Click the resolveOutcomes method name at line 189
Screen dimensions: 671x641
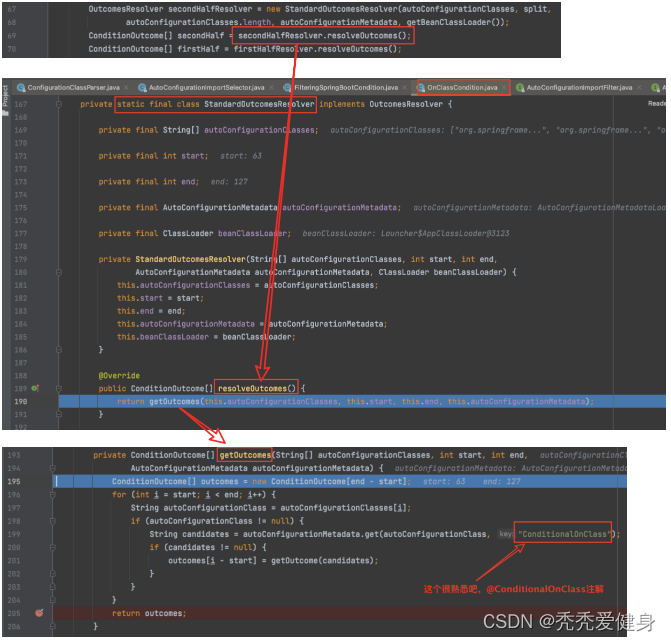coord(257,388)
